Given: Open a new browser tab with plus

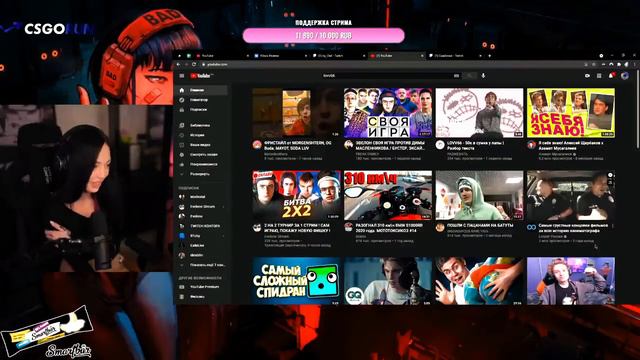Looking at the screenshot, I should pos(489,56).
